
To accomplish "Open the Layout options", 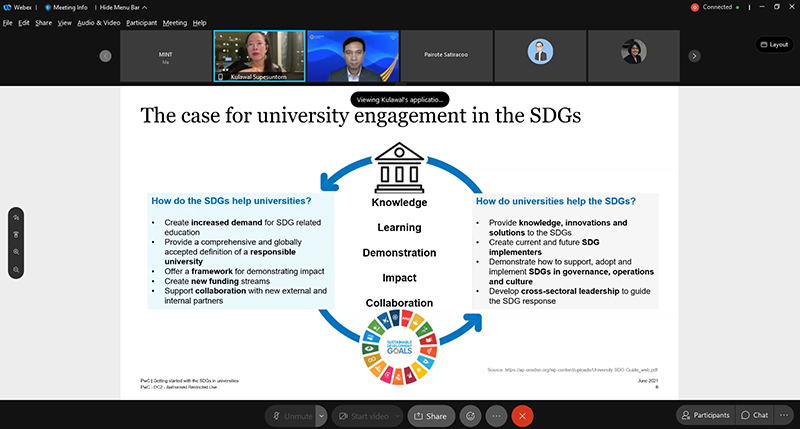I will pos(773,44).
